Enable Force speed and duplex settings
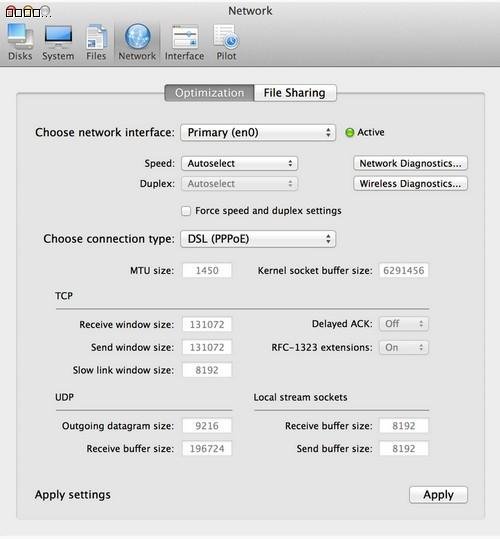Image resolution: width=500 pixels, height=539 pixels. [186, 211]
